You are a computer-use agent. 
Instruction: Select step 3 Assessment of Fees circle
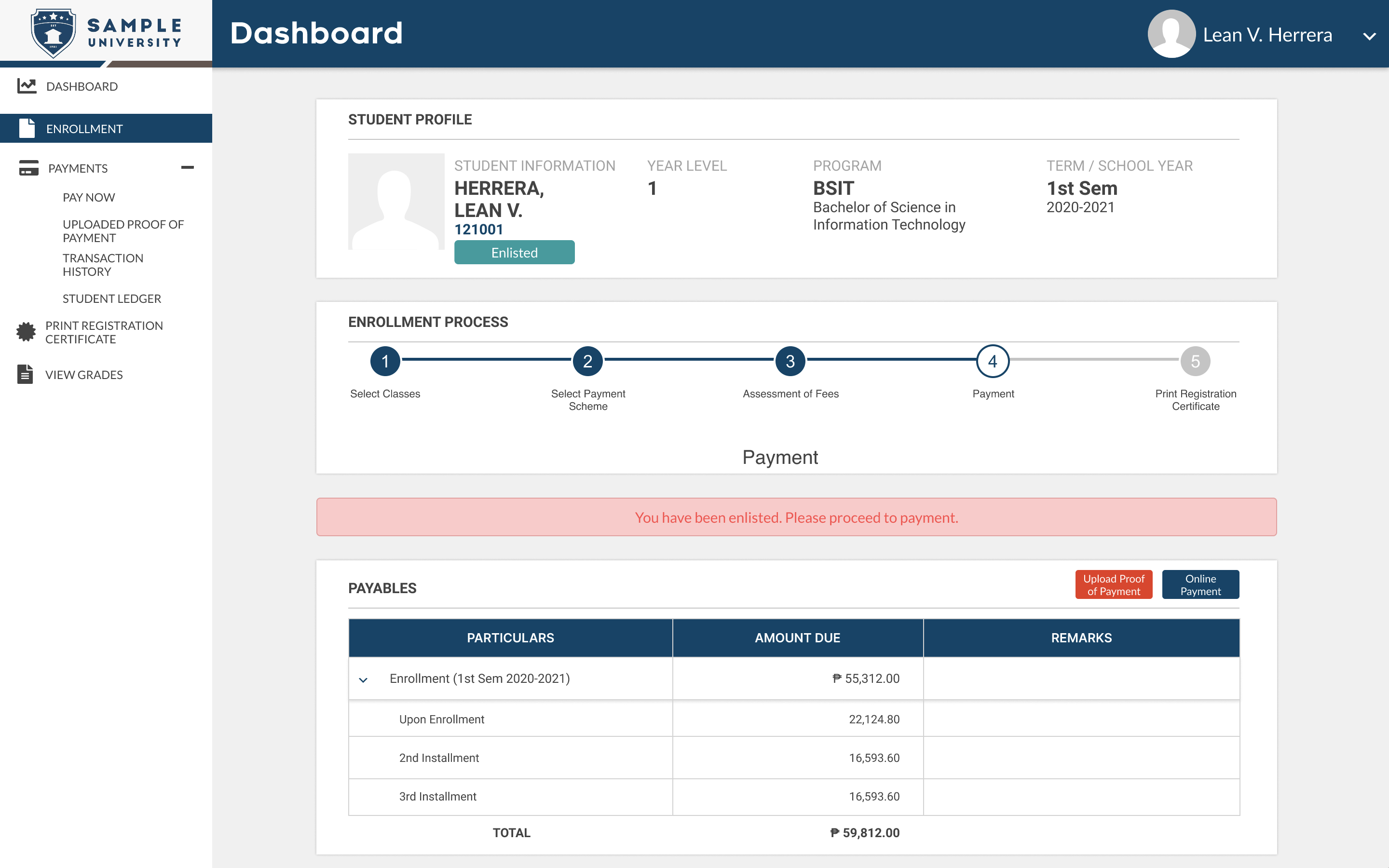pos(790,361)
